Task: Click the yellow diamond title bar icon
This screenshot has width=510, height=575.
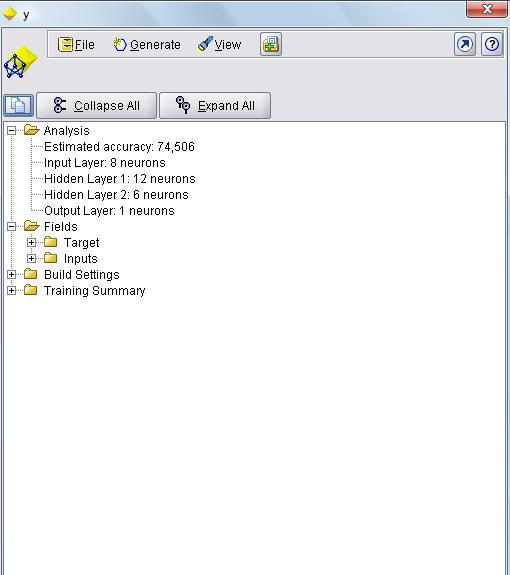Action: click(9, 14)
